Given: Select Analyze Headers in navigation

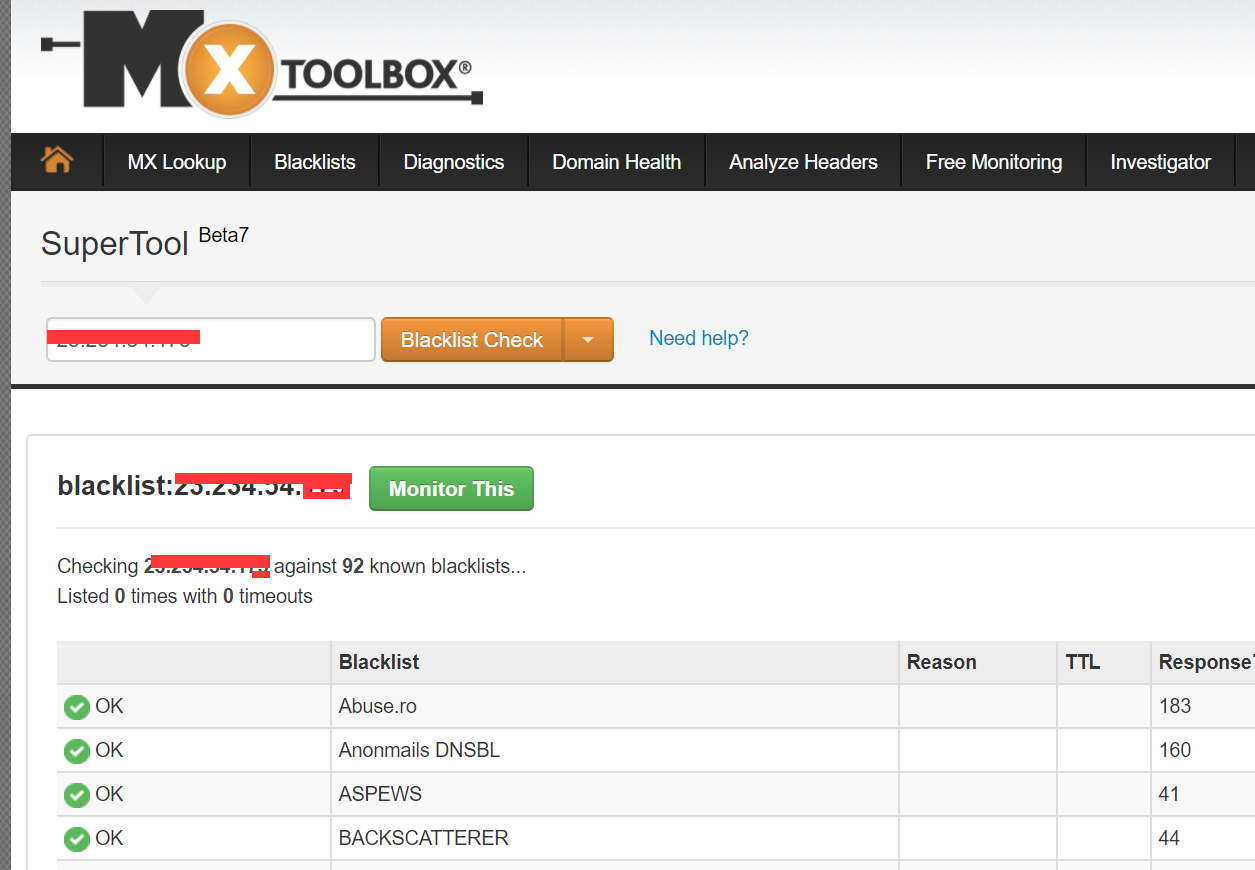Looking at the screenshot, I should click(x=803, y=162).
